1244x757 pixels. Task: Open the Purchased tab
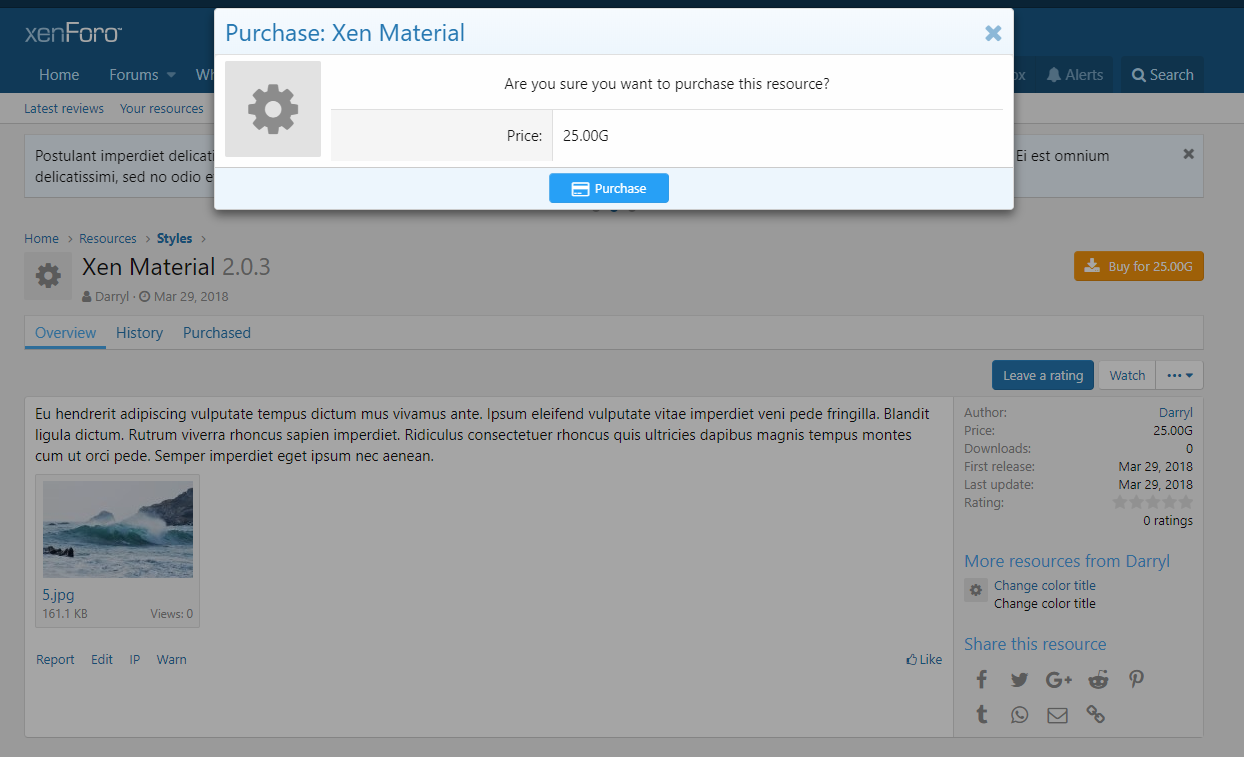pyautogui.click(x=216, y=333)
